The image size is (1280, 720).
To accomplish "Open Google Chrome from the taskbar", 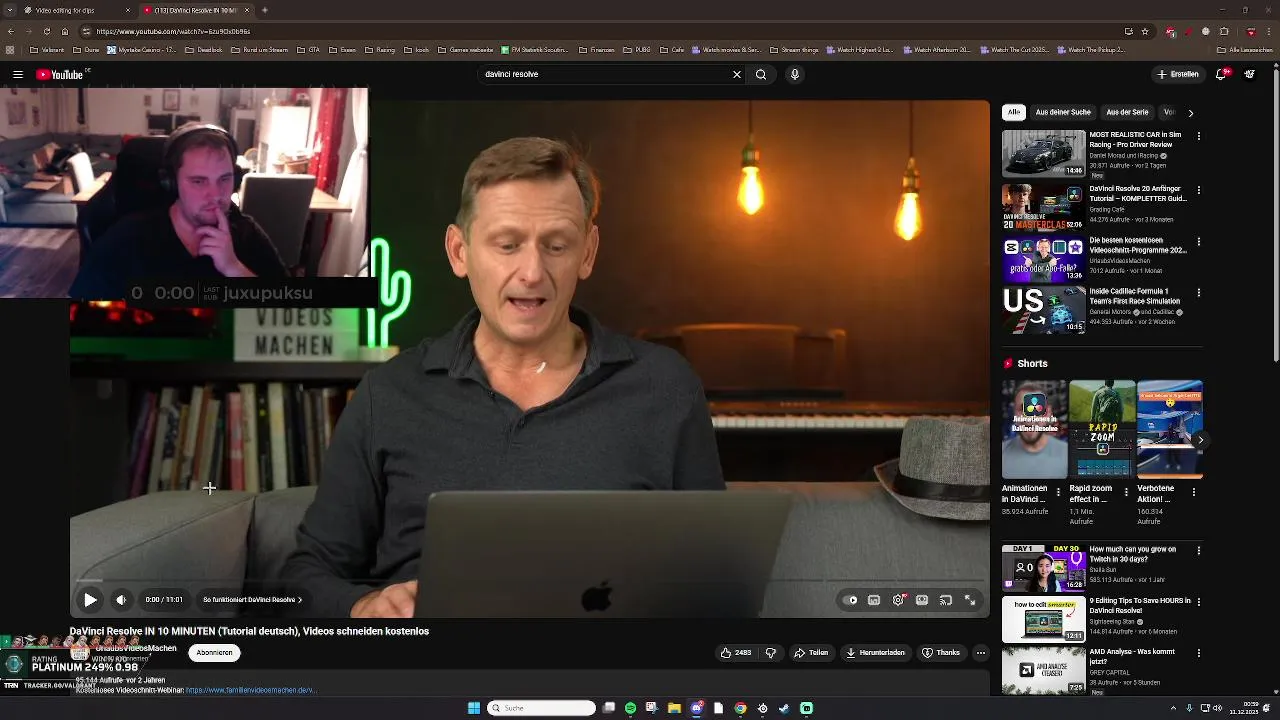I will [740, 708].
